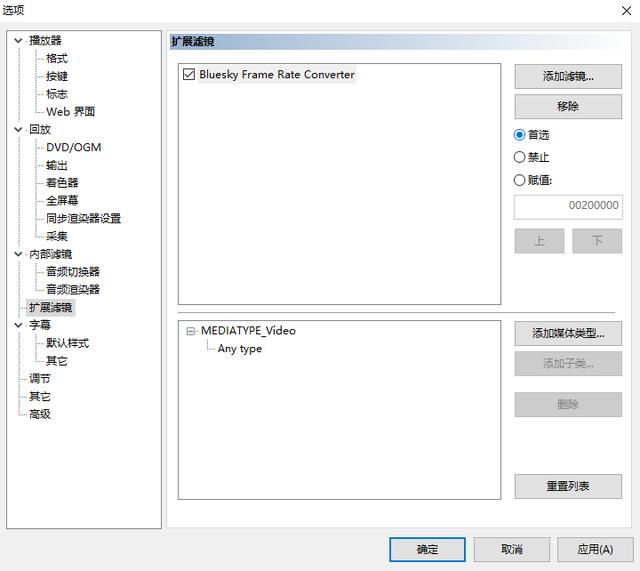The image size is (640, 571).
Task: Open the 默认样式 settings page
Action: pos(67,343)
